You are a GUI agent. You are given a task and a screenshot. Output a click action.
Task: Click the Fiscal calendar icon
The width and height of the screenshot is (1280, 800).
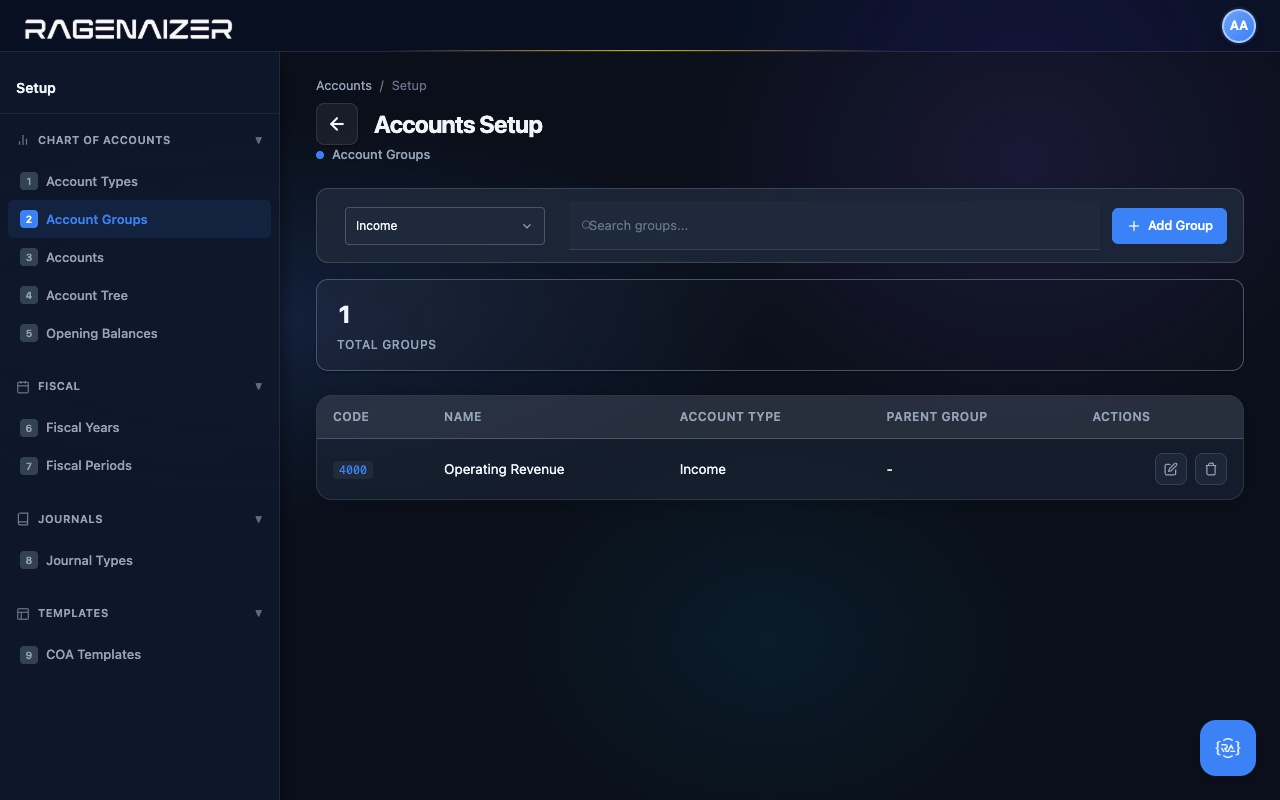(x=23, y=386)
